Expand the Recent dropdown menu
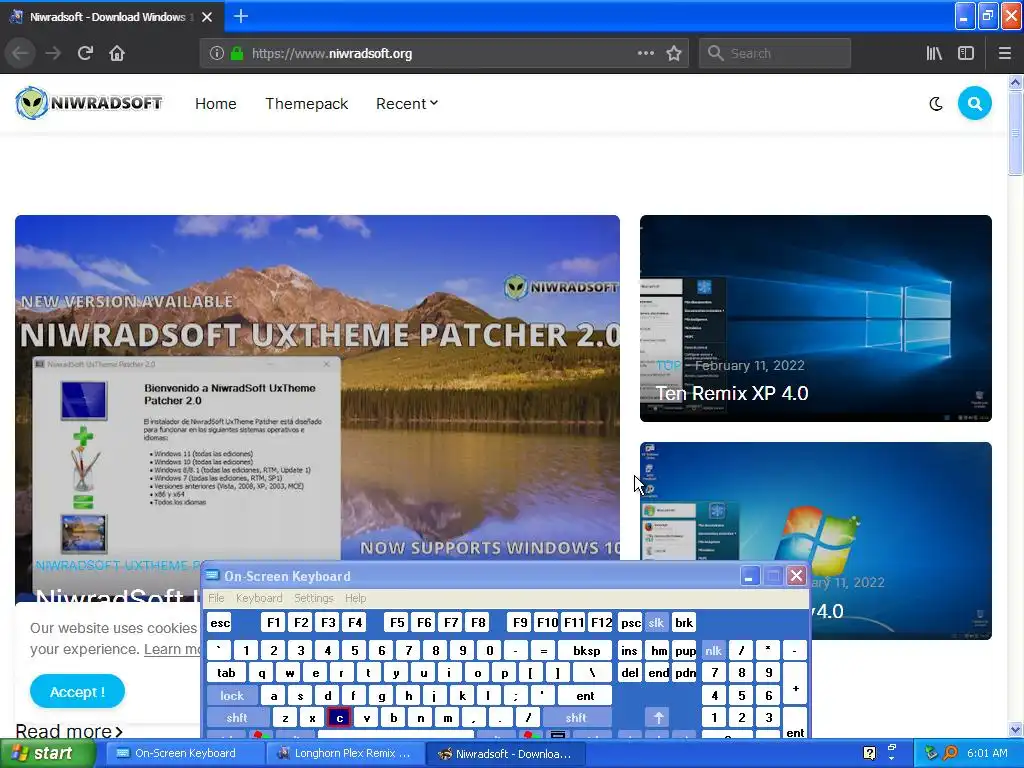 [x=406, y=104]
